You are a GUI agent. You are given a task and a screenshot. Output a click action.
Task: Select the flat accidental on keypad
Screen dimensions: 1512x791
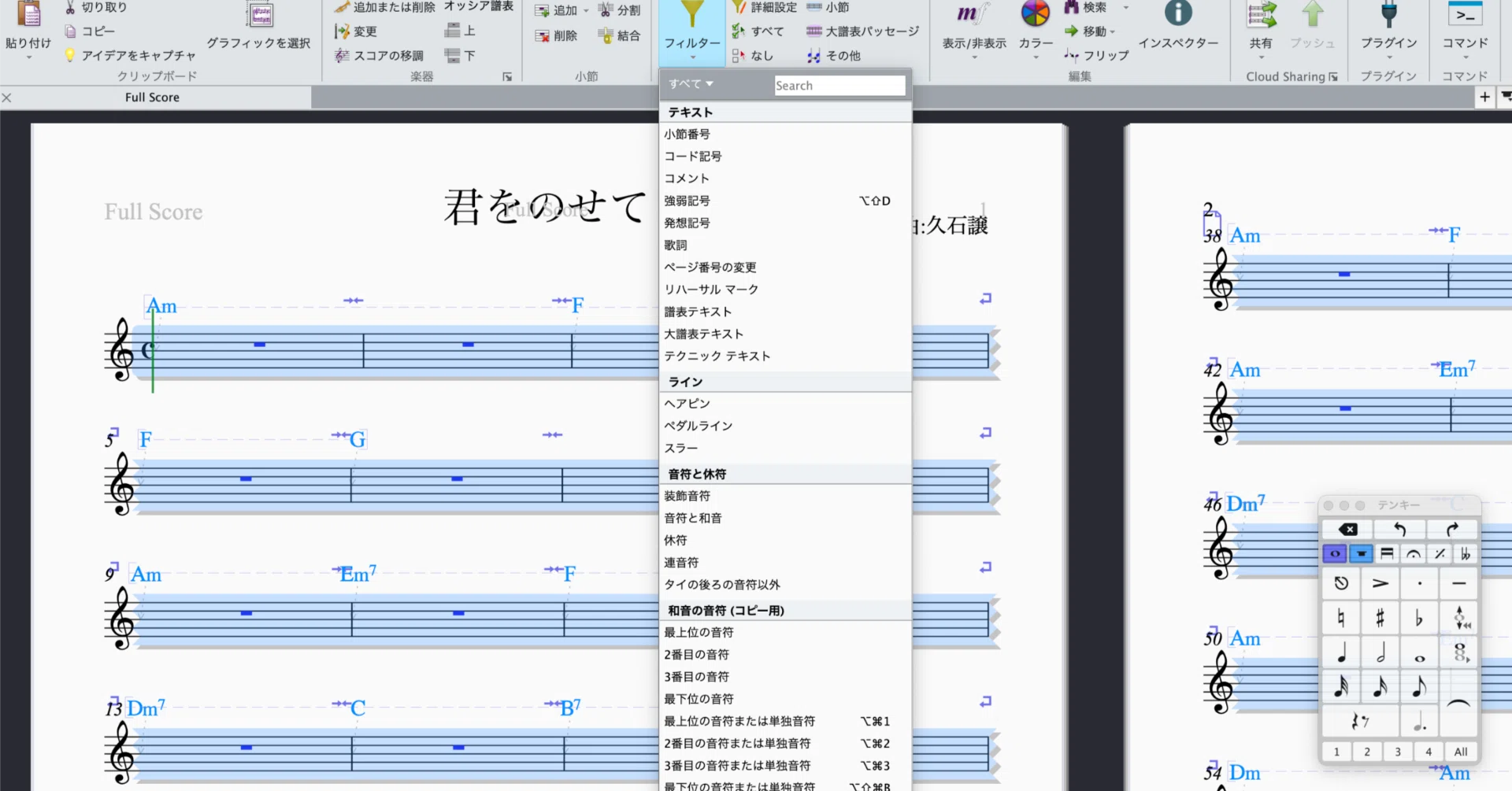[x=1419, y=618]
